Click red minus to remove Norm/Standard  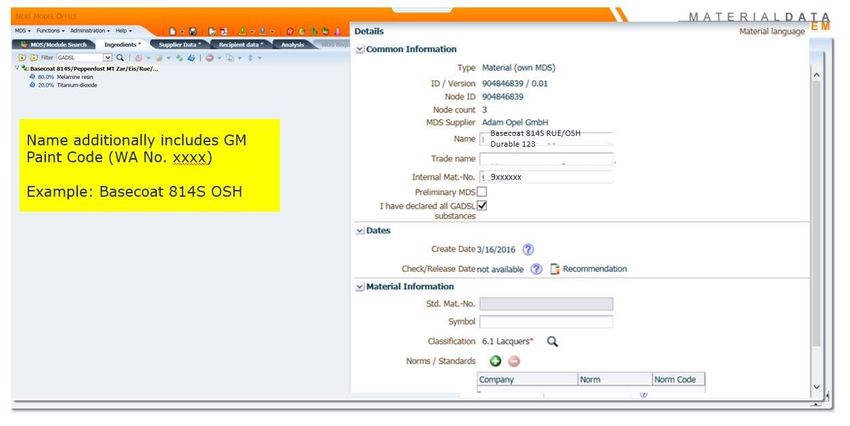click(x=514, y=361)
